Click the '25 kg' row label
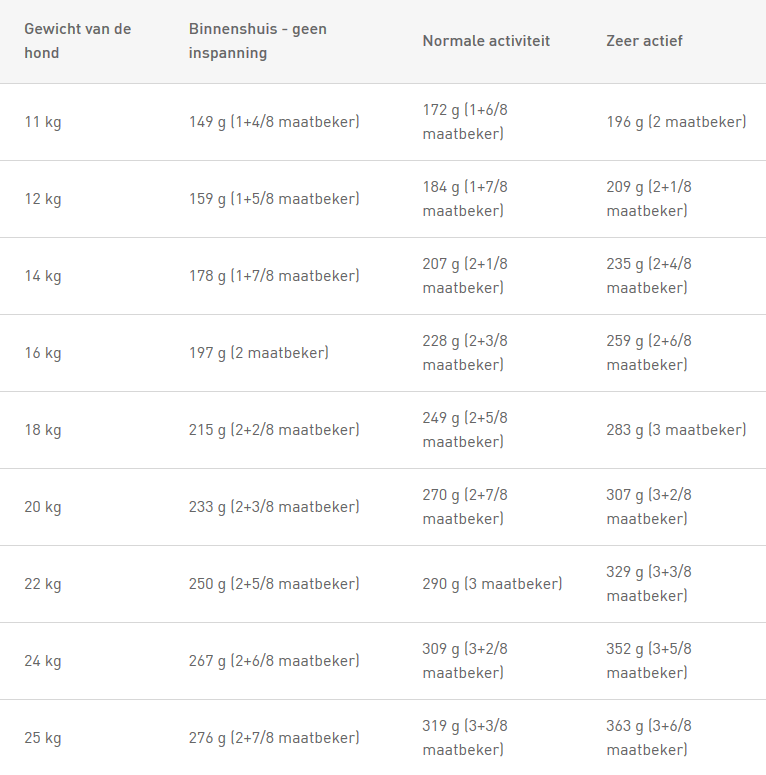This screenshot has height=775, width=766. coord(43,738)
